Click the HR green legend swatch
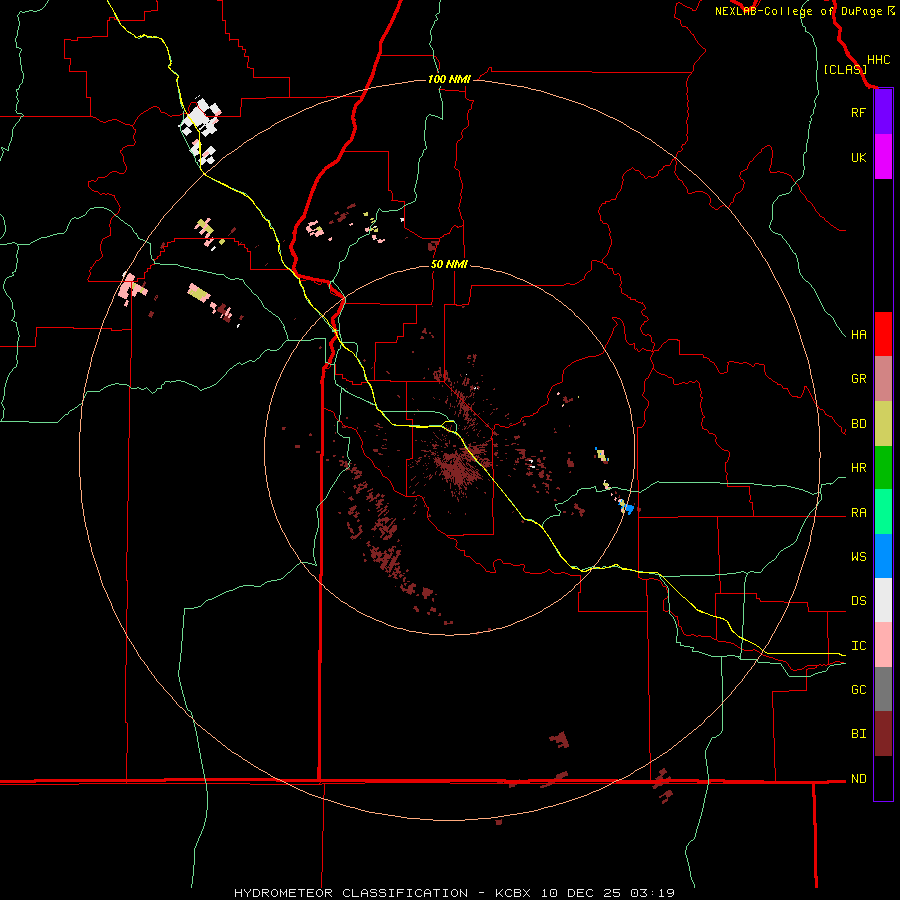The width and height of the screenshot is (900, 900). (883, 468)
